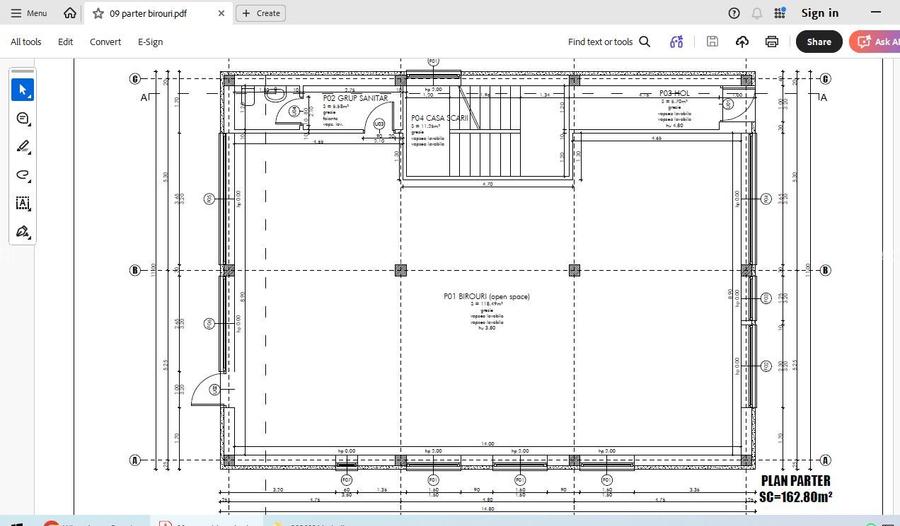Click the save disk icon

tap(712, 42)
